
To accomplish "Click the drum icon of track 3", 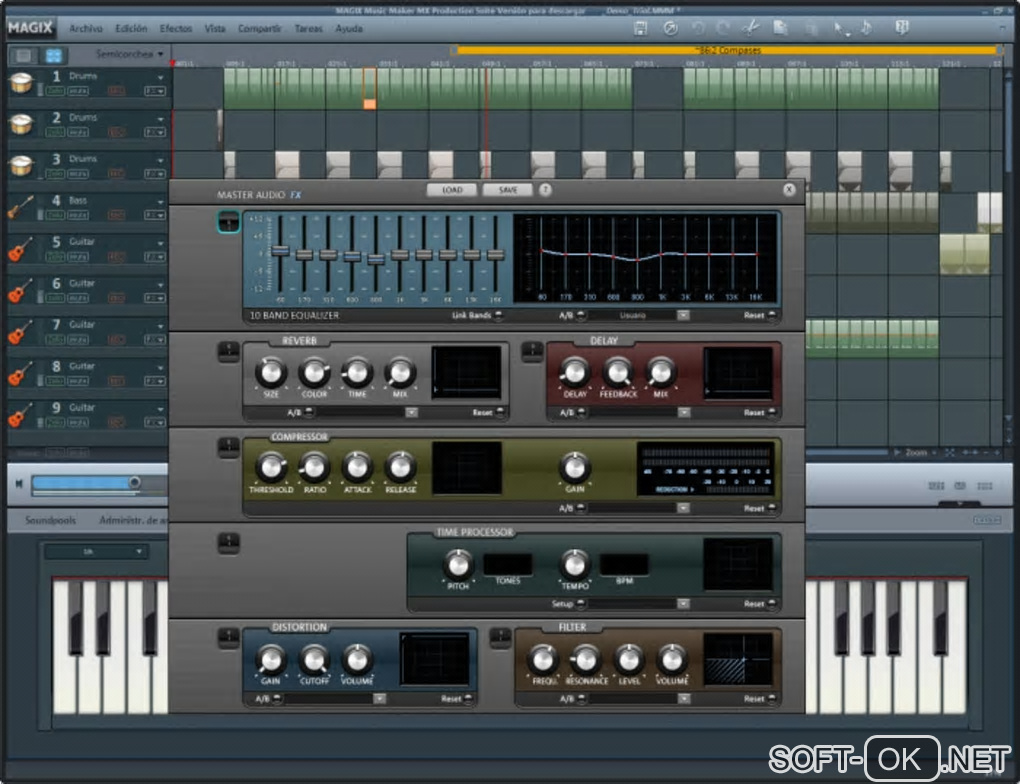I will click(21, 165).
